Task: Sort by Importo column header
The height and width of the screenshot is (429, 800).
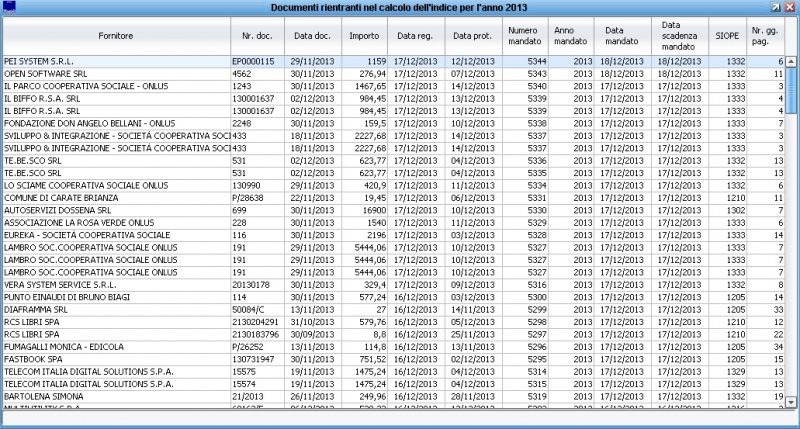Action: 364,36
